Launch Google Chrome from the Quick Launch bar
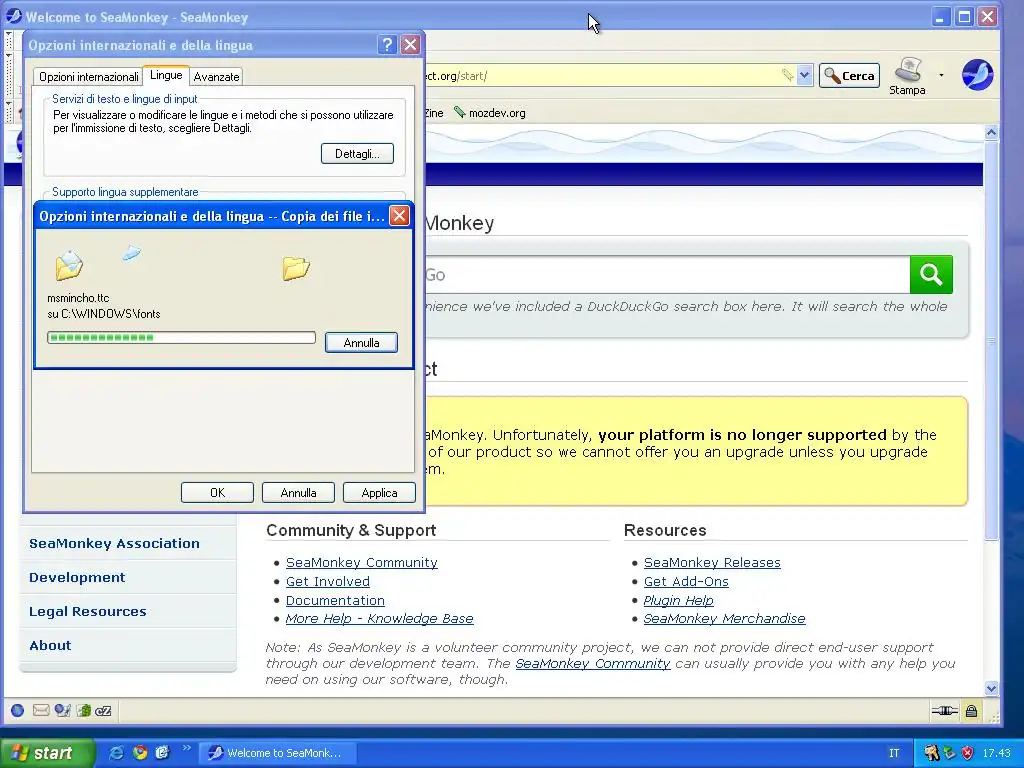The image size is (1024, 768). click(x=140, y=752)
